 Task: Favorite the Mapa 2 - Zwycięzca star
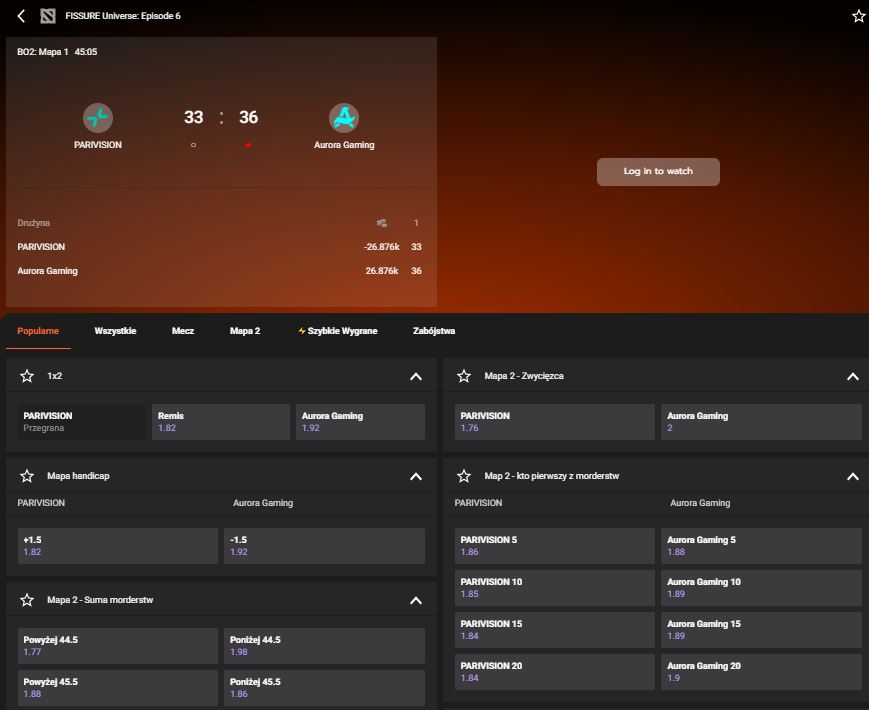(x=464, y=376)
